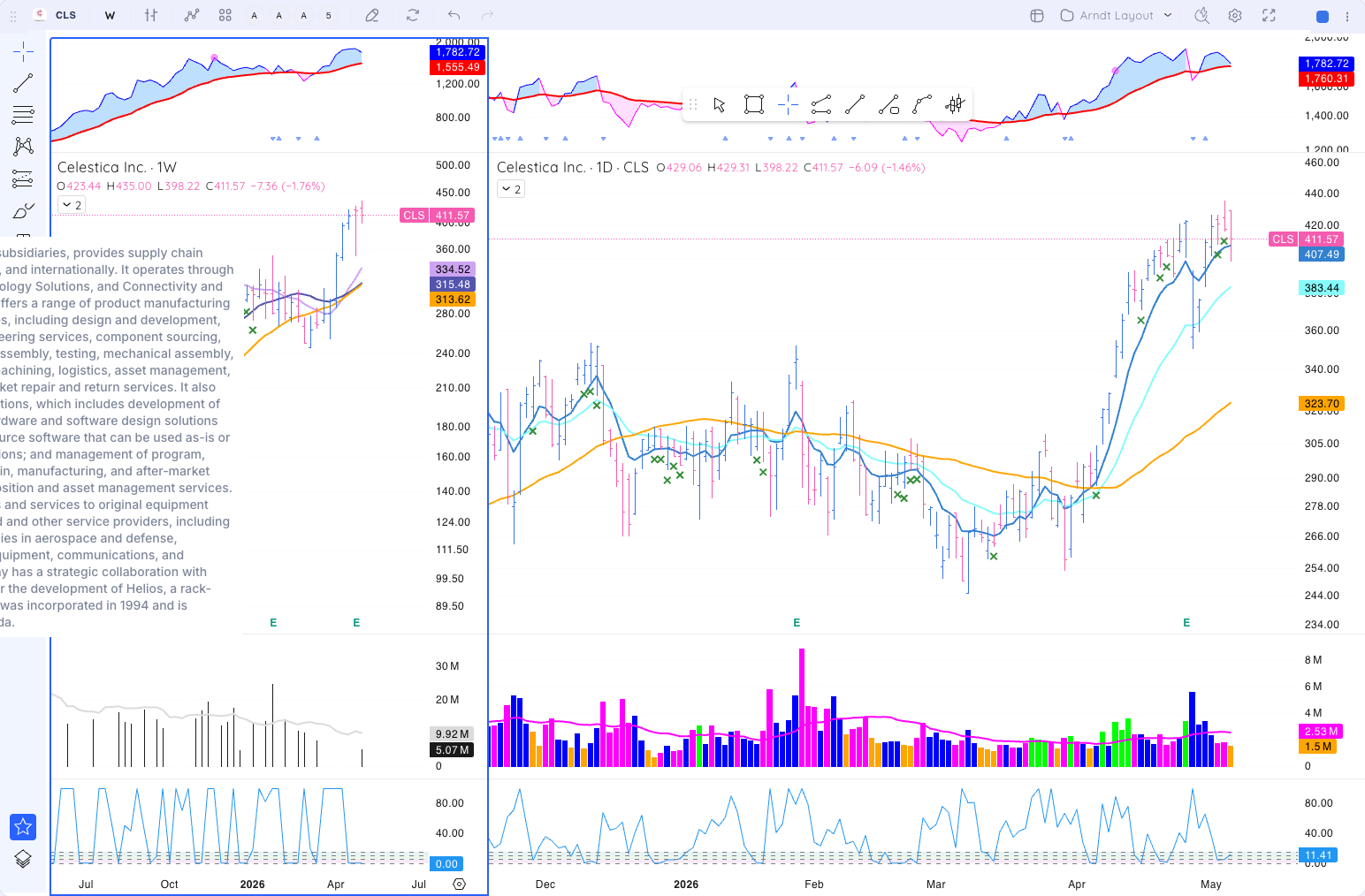Click the 'Celestica Inc. · 1D · CLS' chart title
Screen dimensions: 1365x896
573,167
